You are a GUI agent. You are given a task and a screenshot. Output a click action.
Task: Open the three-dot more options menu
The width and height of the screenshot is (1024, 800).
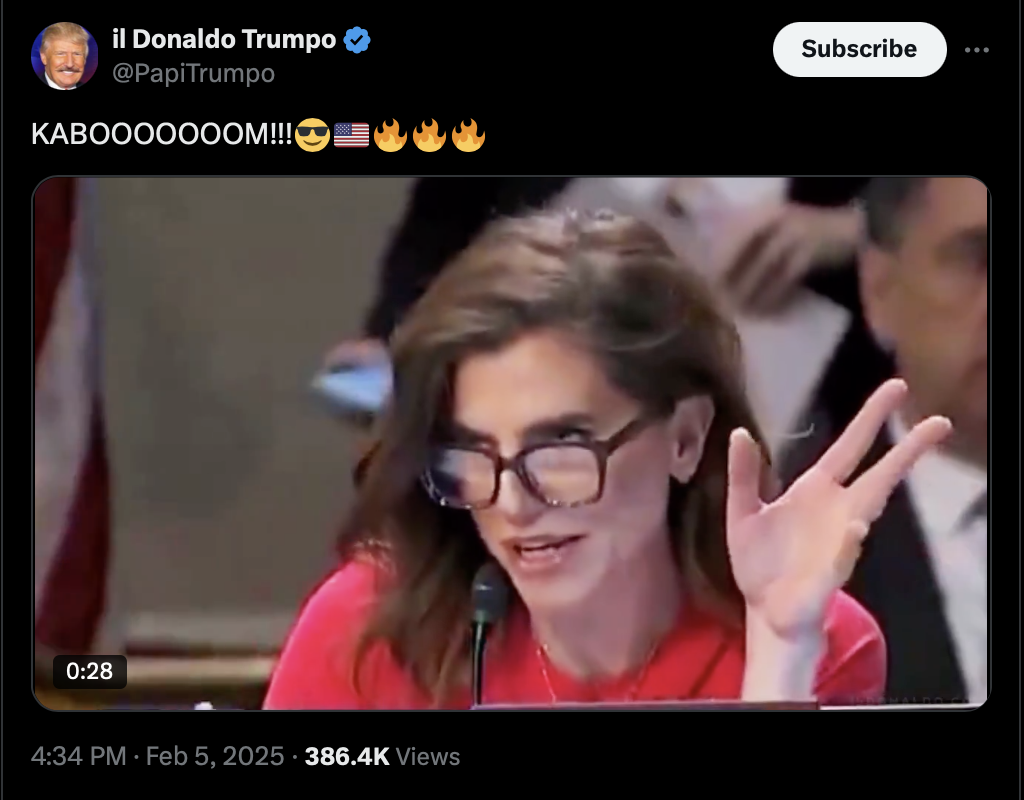976,50
